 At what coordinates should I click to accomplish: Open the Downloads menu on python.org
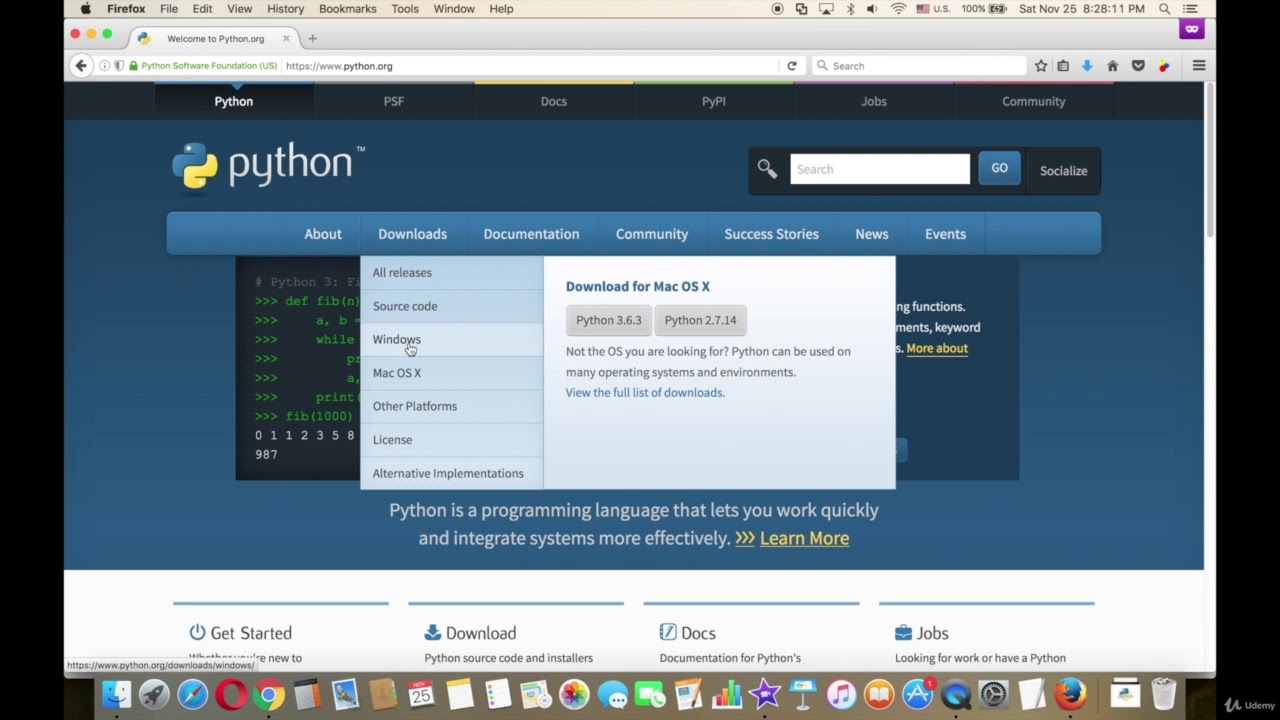click(x=412, y=234)
